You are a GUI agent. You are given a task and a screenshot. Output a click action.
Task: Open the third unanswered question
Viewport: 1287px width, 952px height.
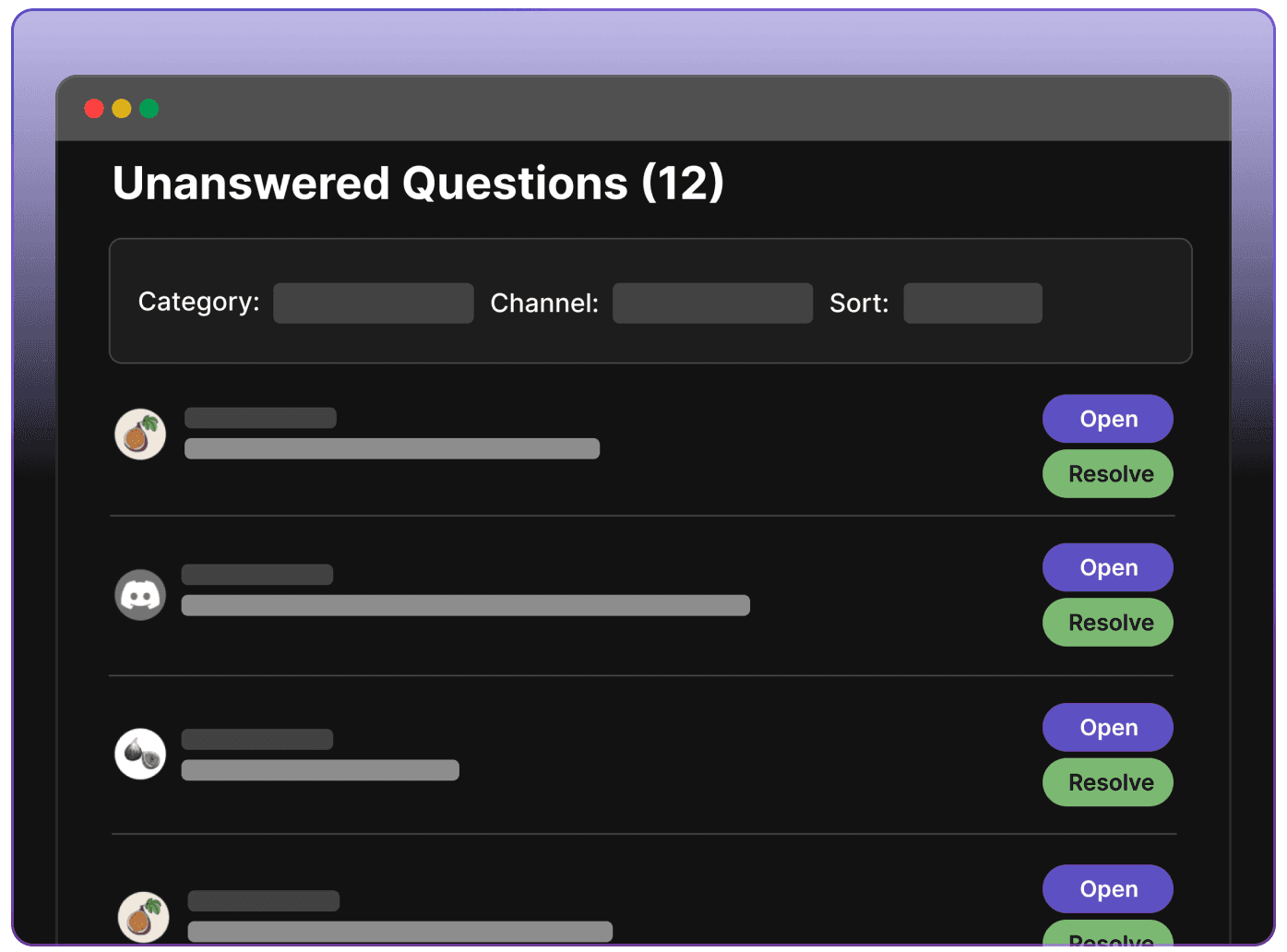1107,727
